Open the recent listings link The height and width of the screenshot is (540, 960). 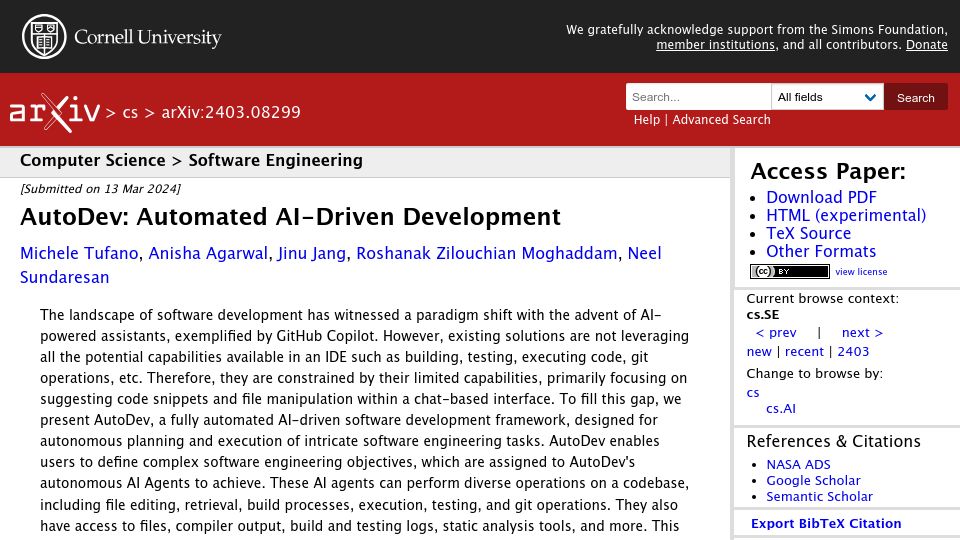[x=804, y=351]
